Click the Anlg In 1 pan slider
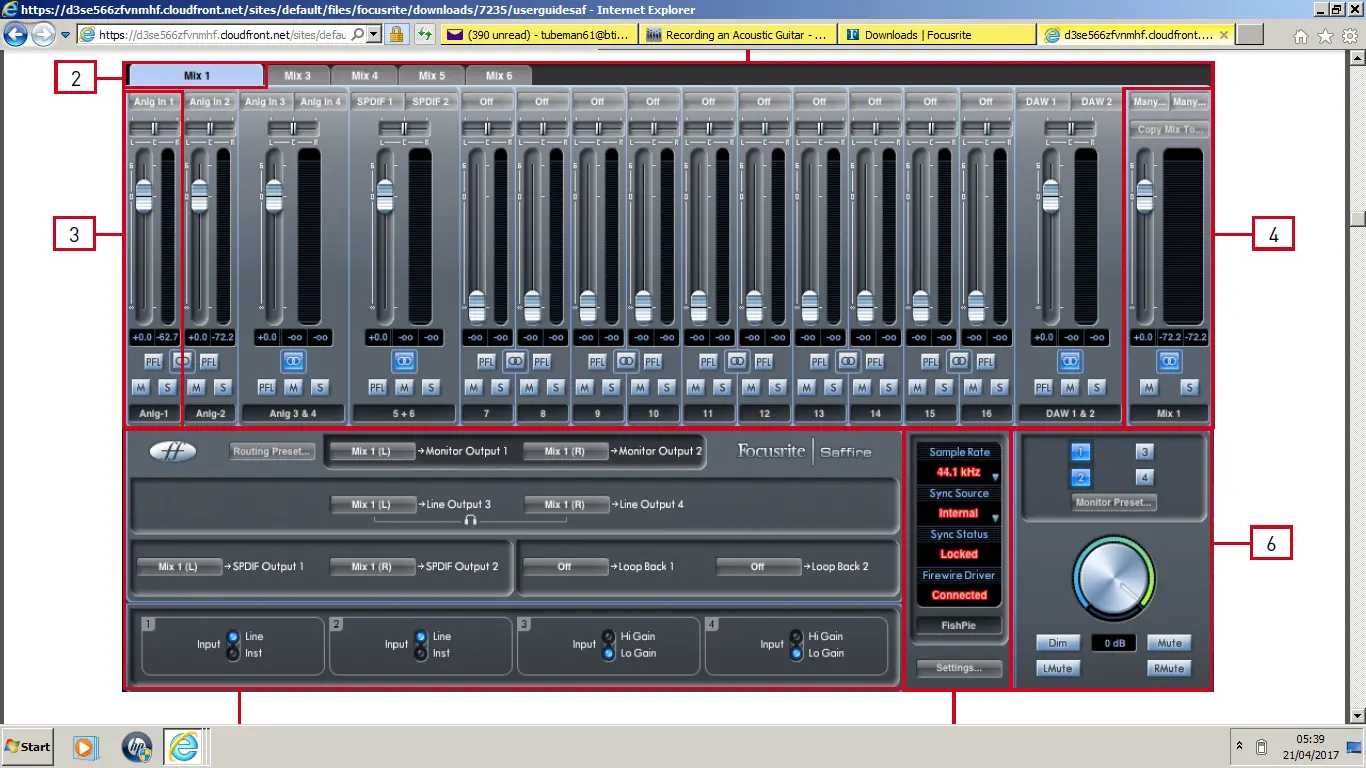 tap(154, 128)
